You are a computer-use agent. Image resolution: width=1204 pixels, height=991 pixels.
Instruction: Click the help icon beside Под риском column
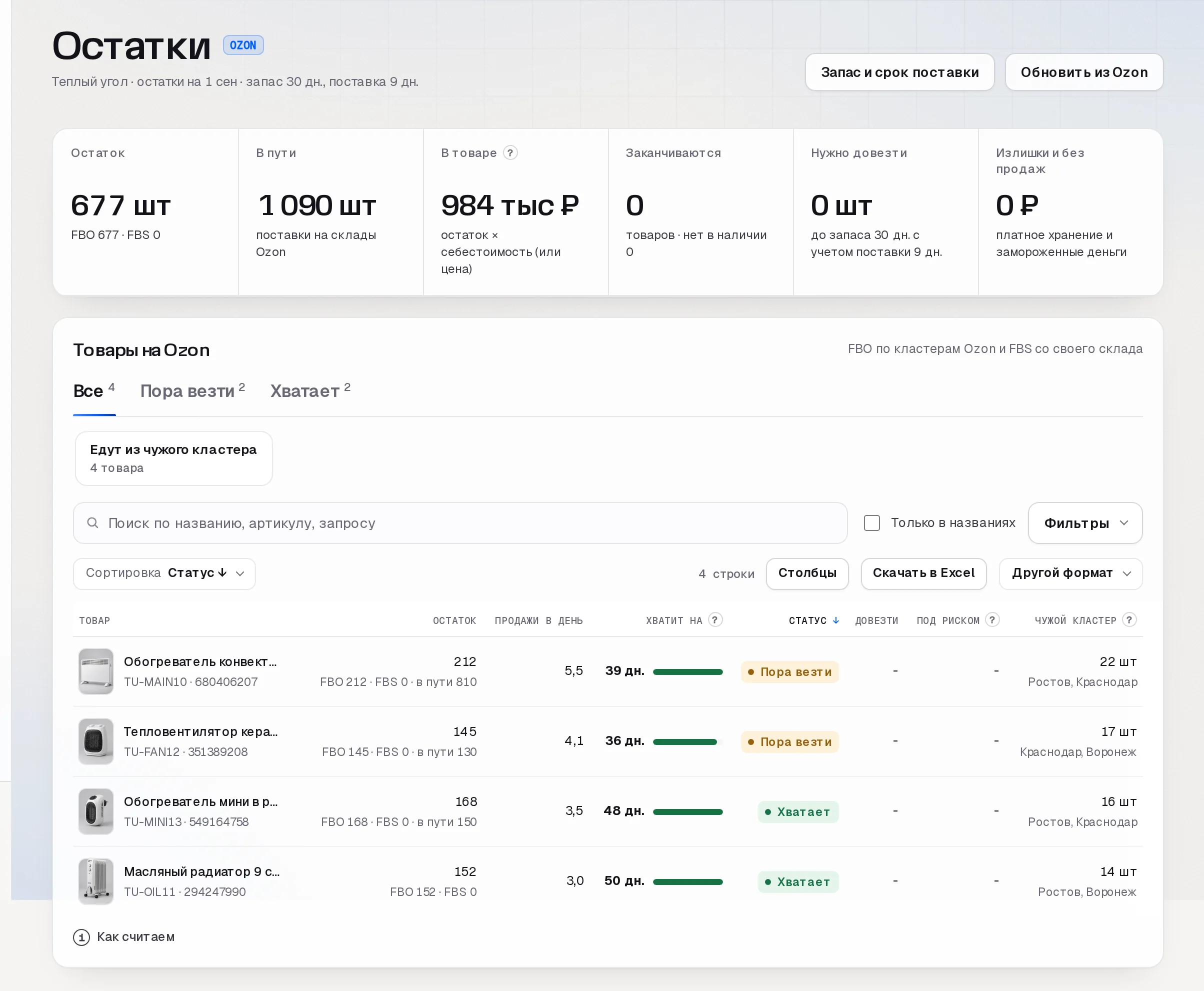pyautogui.click(x=992, y=620)
